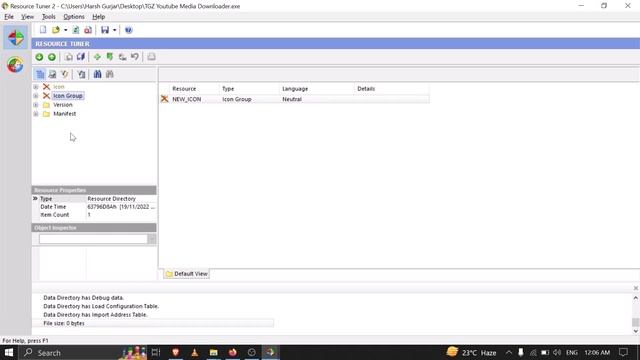
Task: Switch to the Default View tab
Action: (187, 274)
